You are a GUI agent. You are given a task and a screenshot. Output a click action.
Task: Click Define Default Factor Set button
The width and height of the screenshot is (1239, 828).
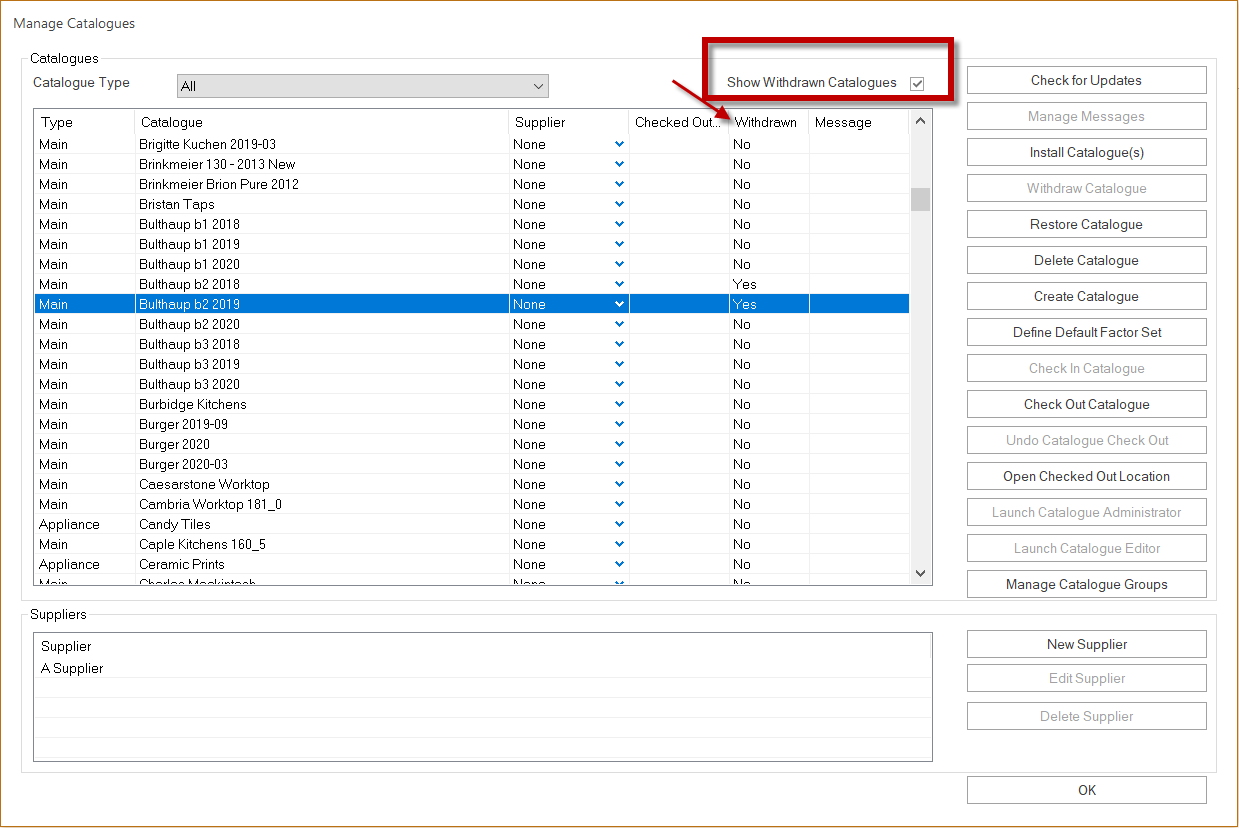[1086, 332]
